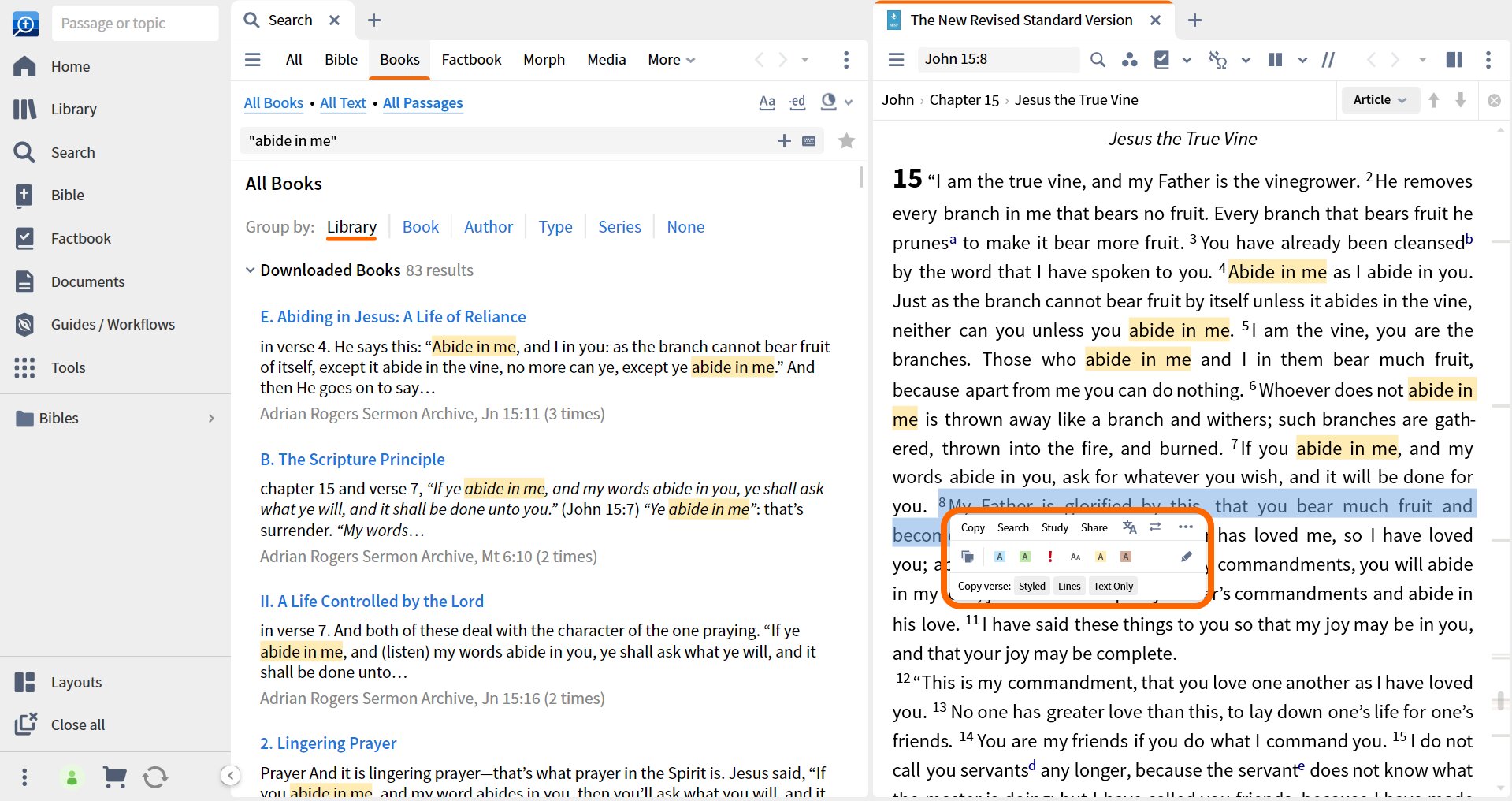Viewport: 1512px width, 801px height.
Task: Expand the Bibles folder in sidebar
Action: tap(211, 419)
